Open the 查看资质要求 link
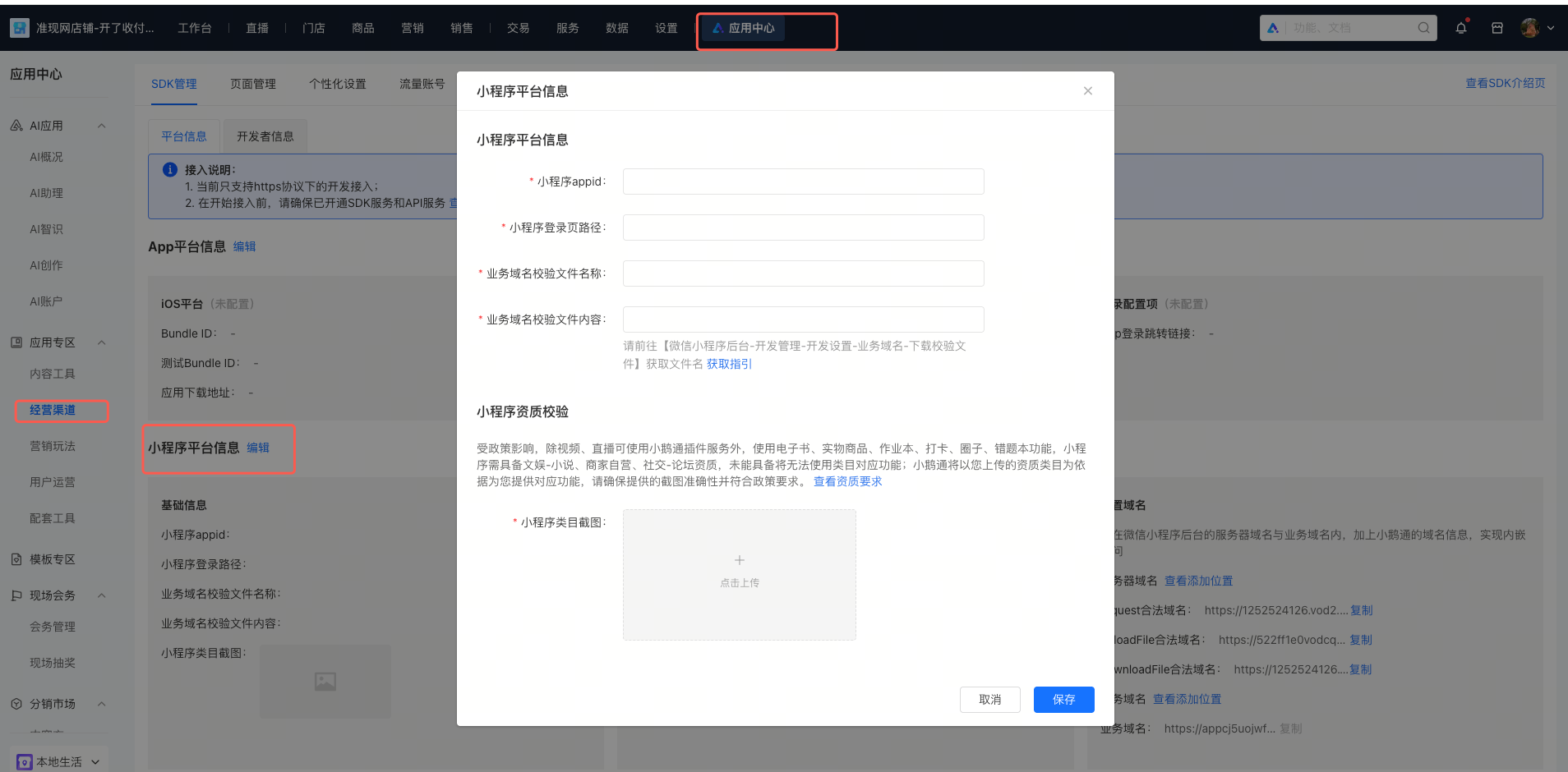This screenshot has height=772, width=1568. tap(847, 481)
